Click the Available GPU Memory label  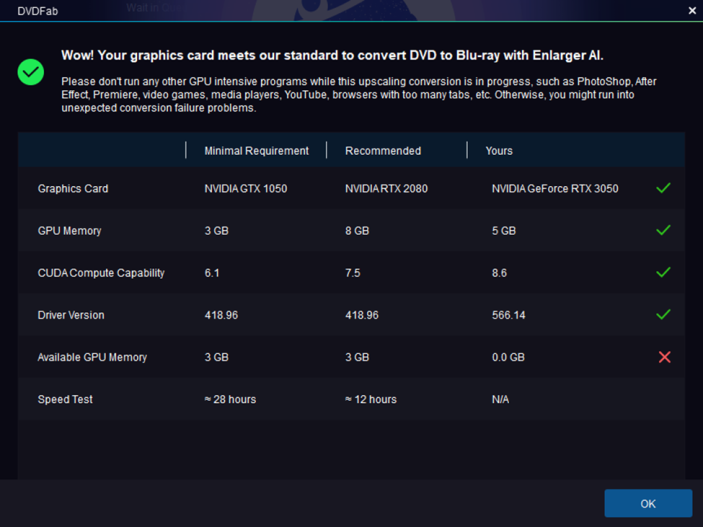92,357
